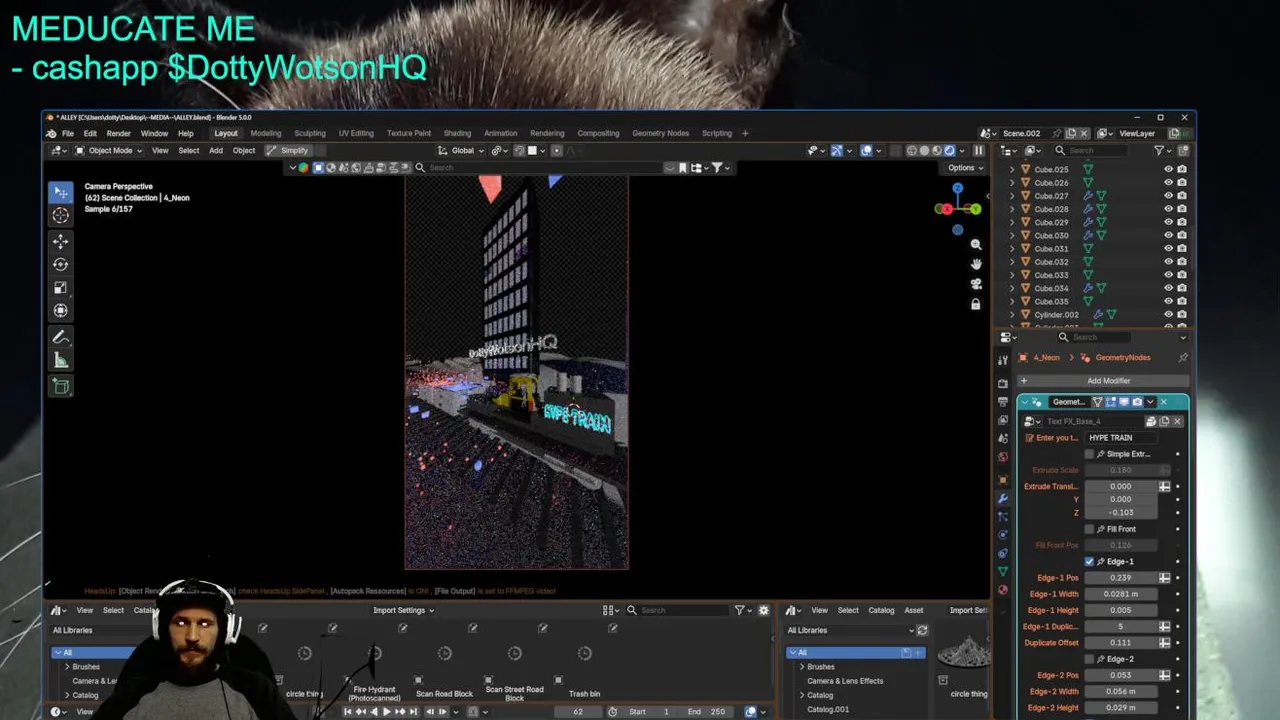The width and height of the screenshot is (1280, 720).
Task: Pin the properties editor context
Action: tap(1183, 357)
